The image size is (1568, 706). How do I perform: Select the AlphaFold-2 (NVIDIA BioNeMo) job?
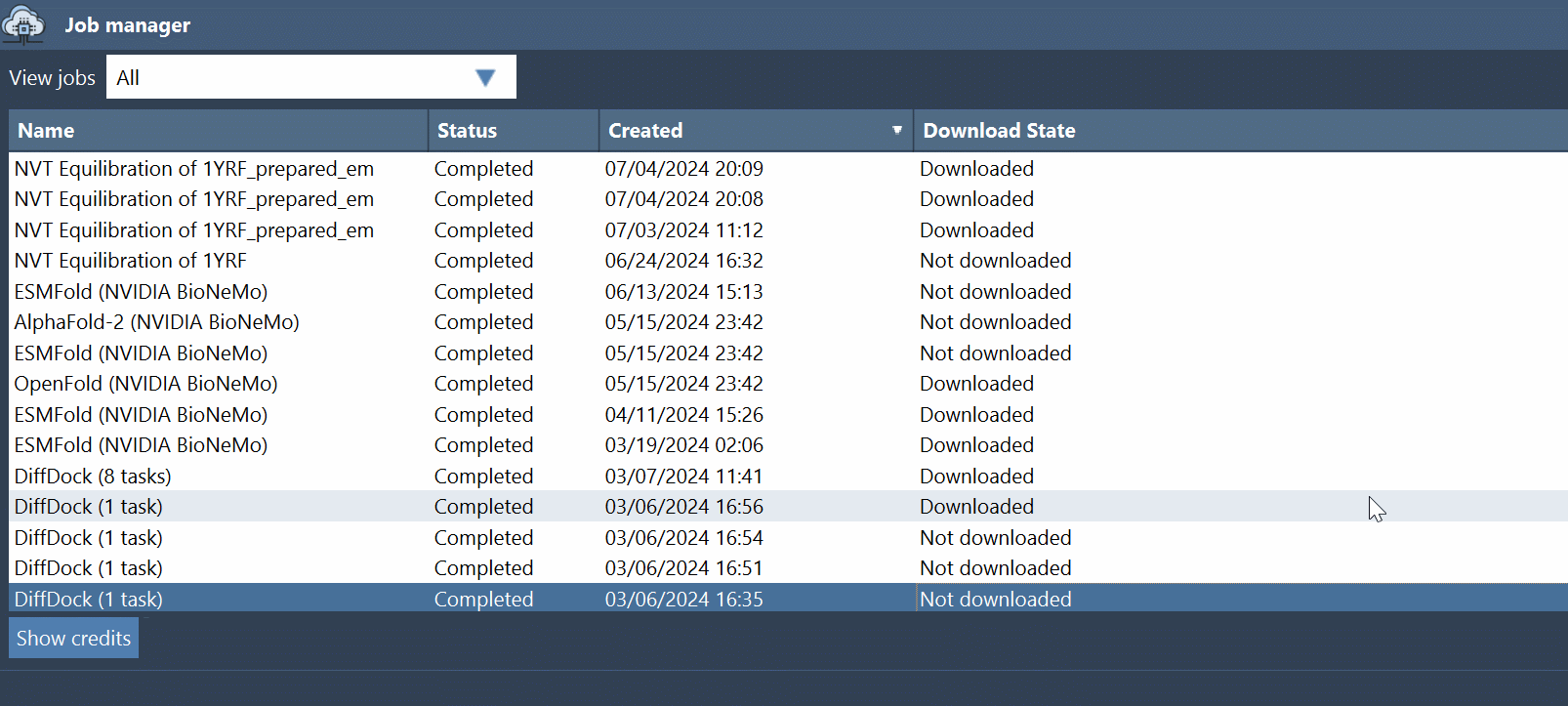click(x=156, y=322)
